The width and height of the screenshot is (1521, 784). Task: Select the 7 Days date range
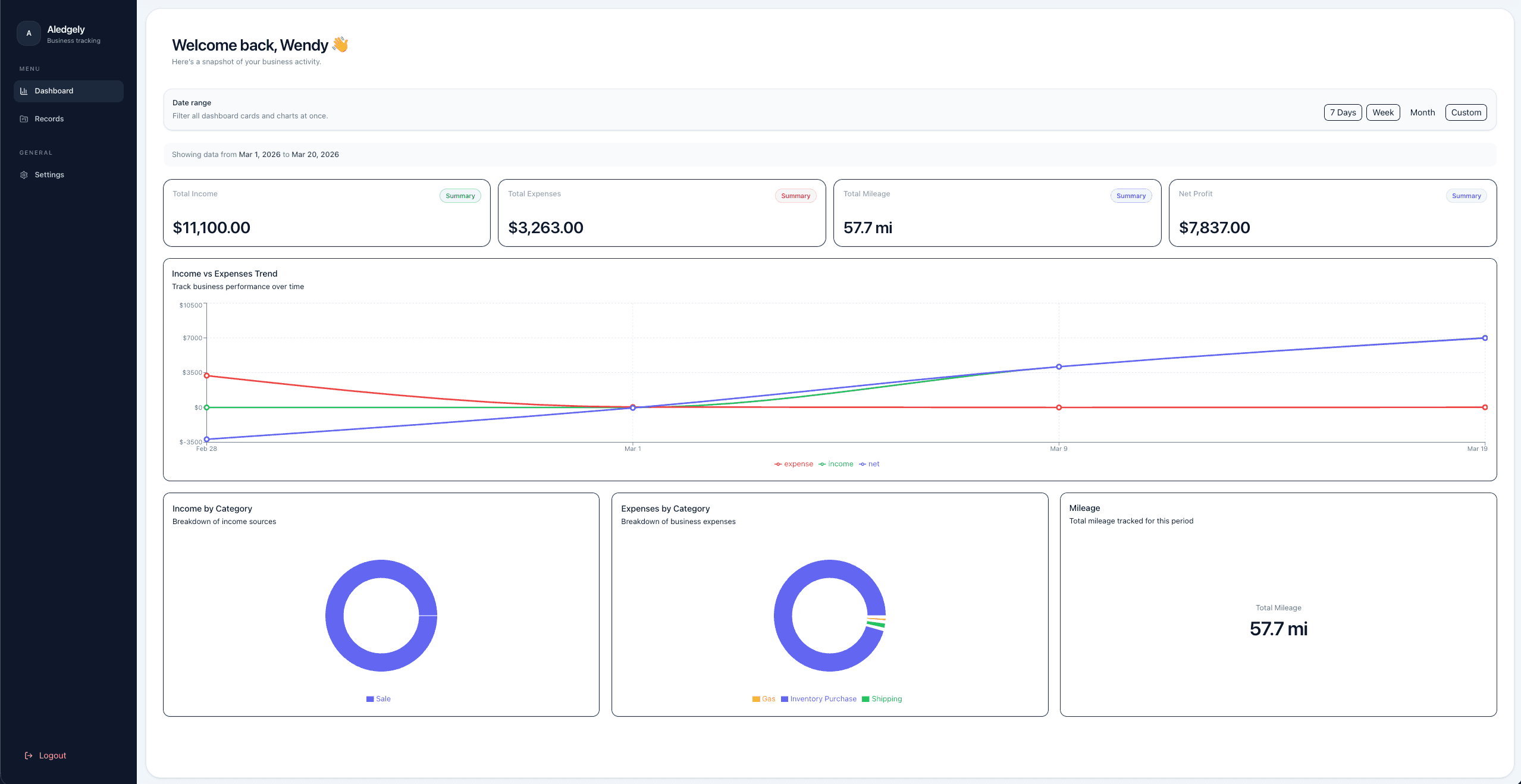(1343, 112)
